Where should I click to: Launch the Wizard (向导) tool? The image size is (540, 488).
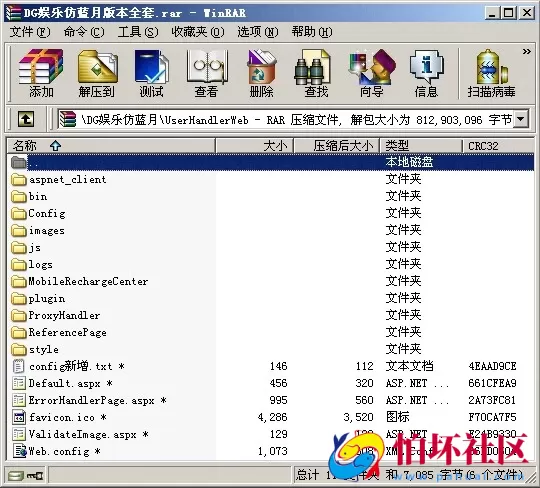click(371, 73)
